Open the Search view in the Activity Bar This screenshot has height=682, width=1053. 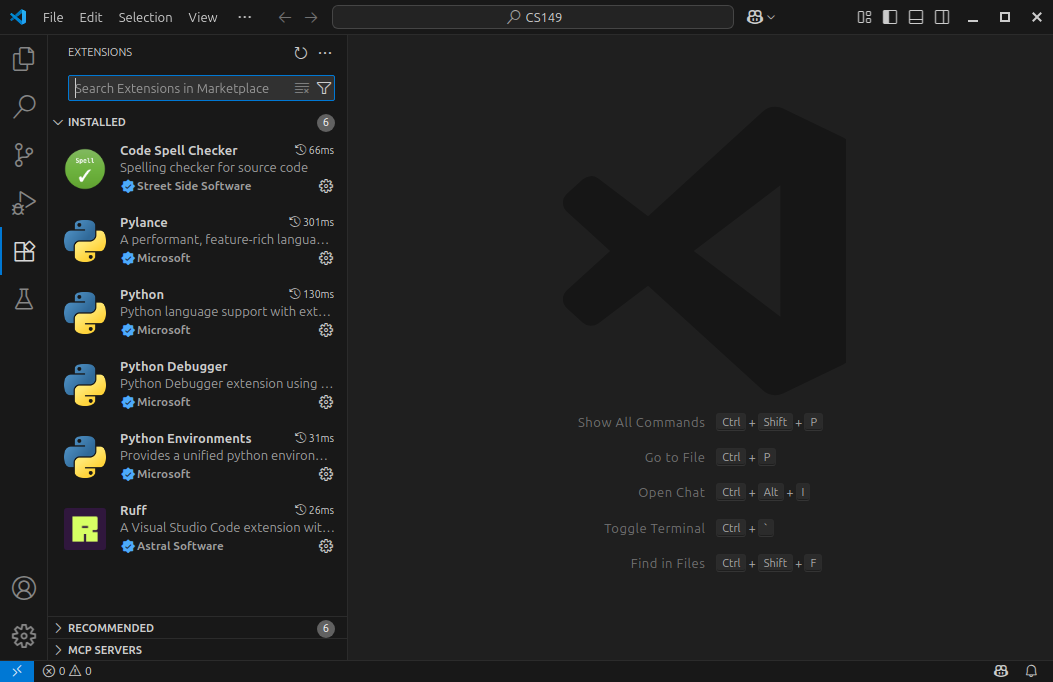point(23,106)
